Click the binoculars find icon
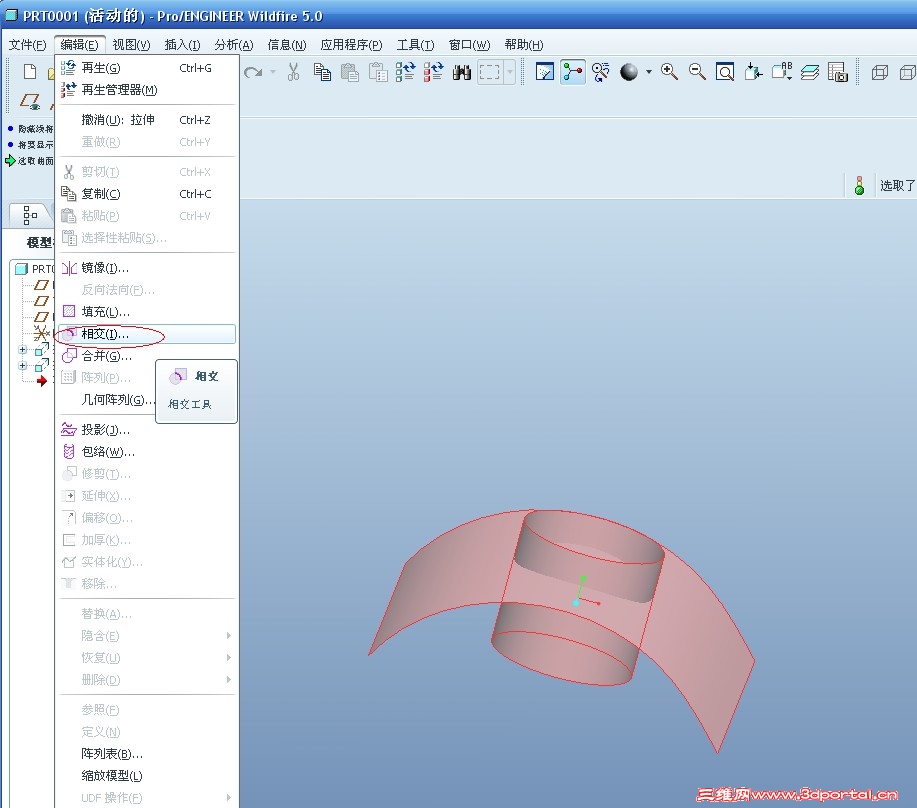Image resolution: width=917 pixels, height=808 pixels. (x=461, y=72)
